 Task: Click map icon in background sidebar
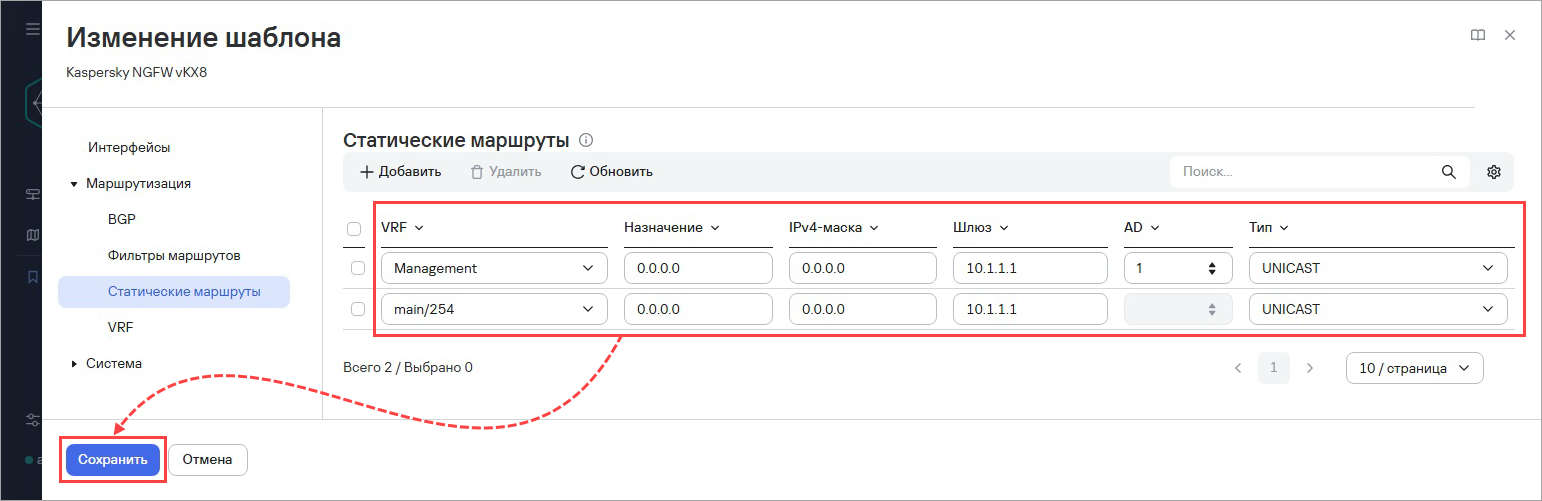click(x=32, y=235)
